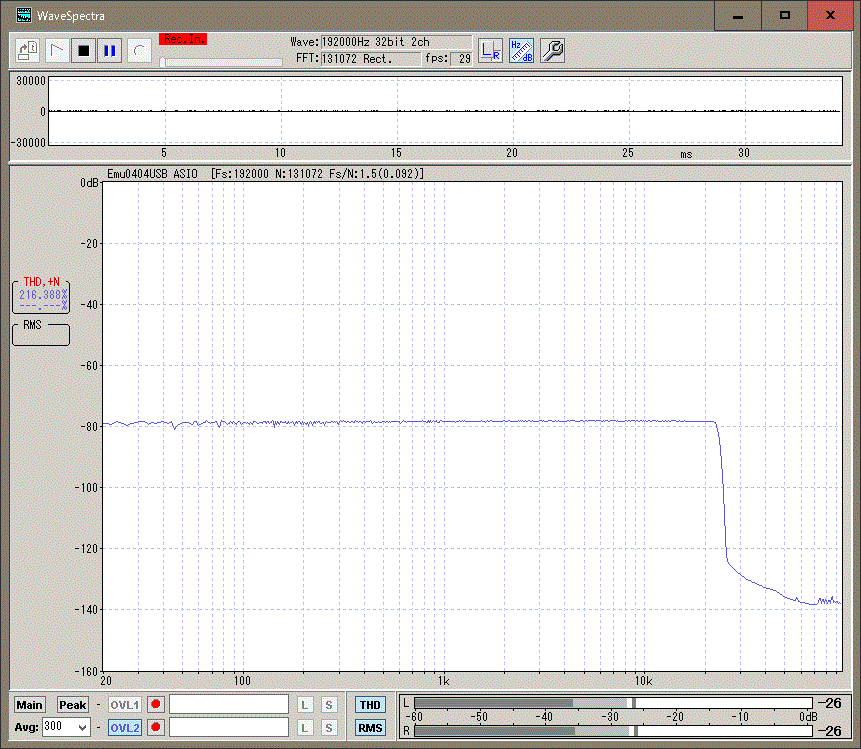This screenshot has width=861, height=749.
Task: Click the waveform display panel
Action: [x=445, y=111]
